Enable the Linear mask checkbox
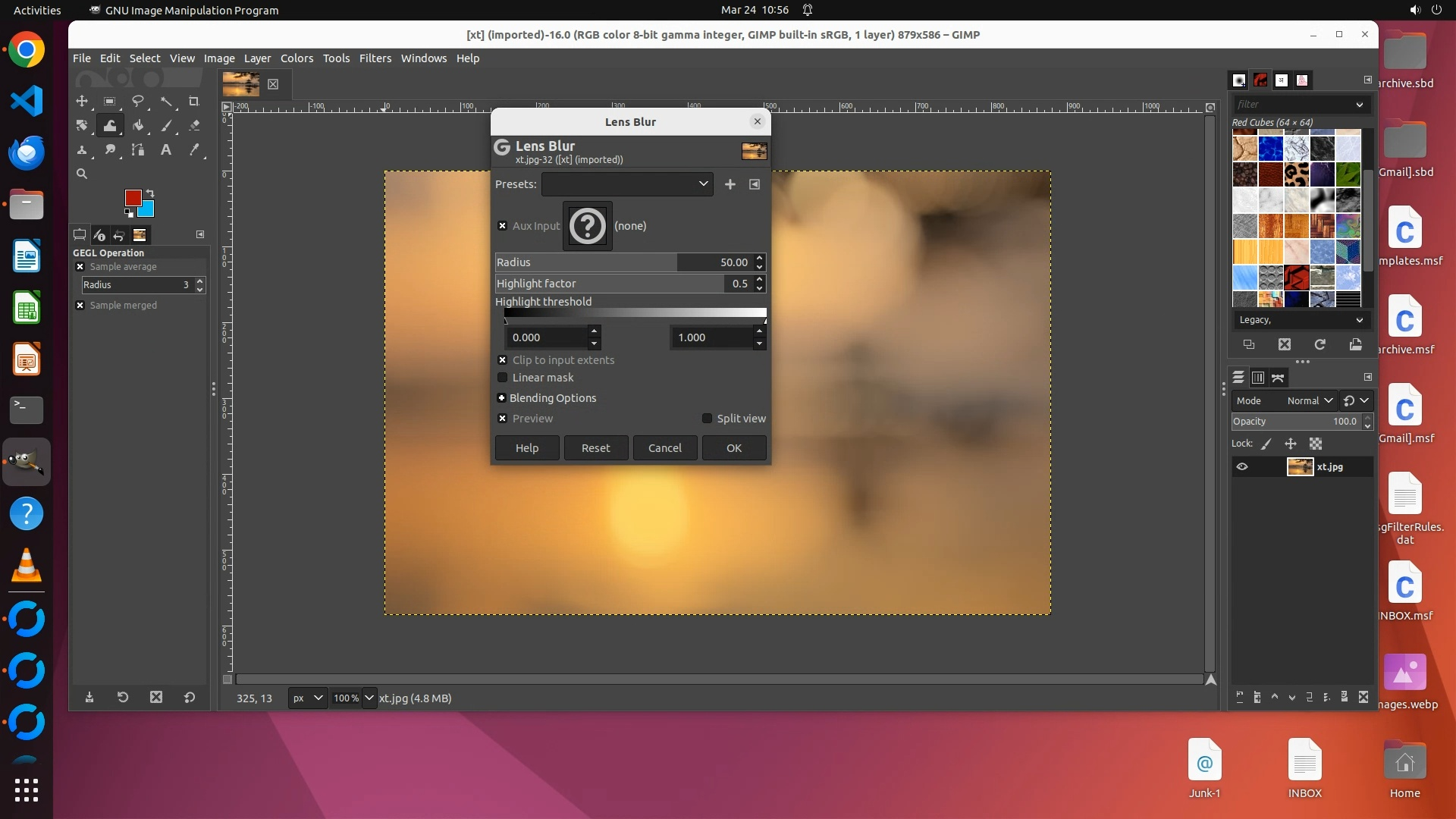Image resolution: width=1456 pixels, height=819 pixels. (502, 378)
